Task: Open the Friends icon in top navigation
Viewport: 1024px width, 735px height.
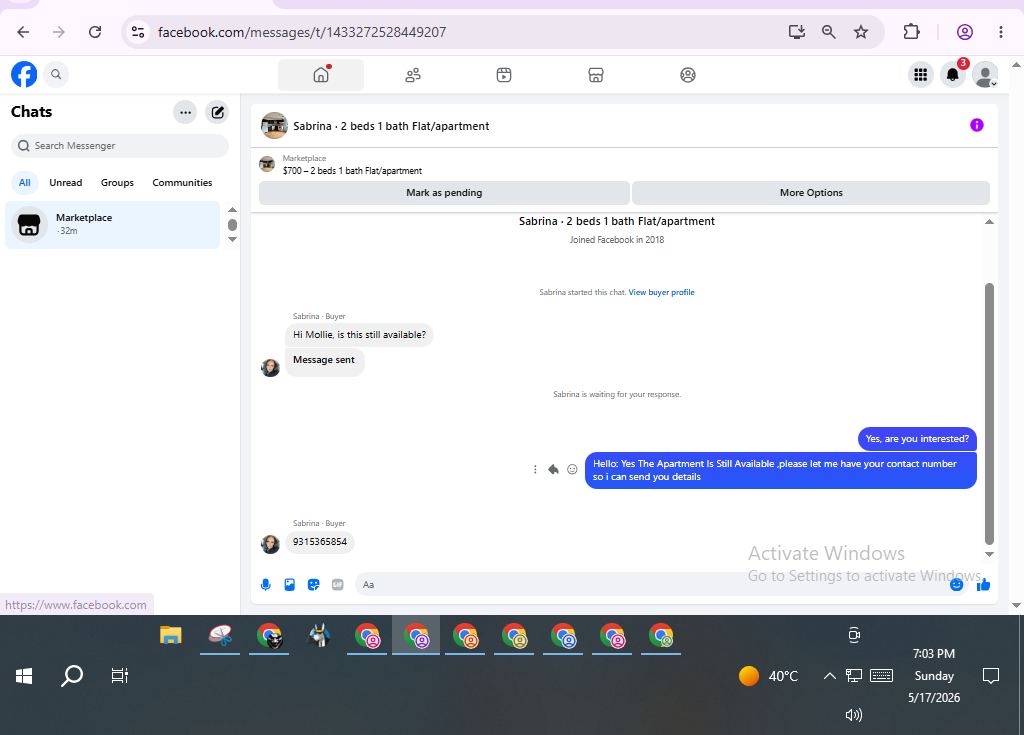Action: 413,75
